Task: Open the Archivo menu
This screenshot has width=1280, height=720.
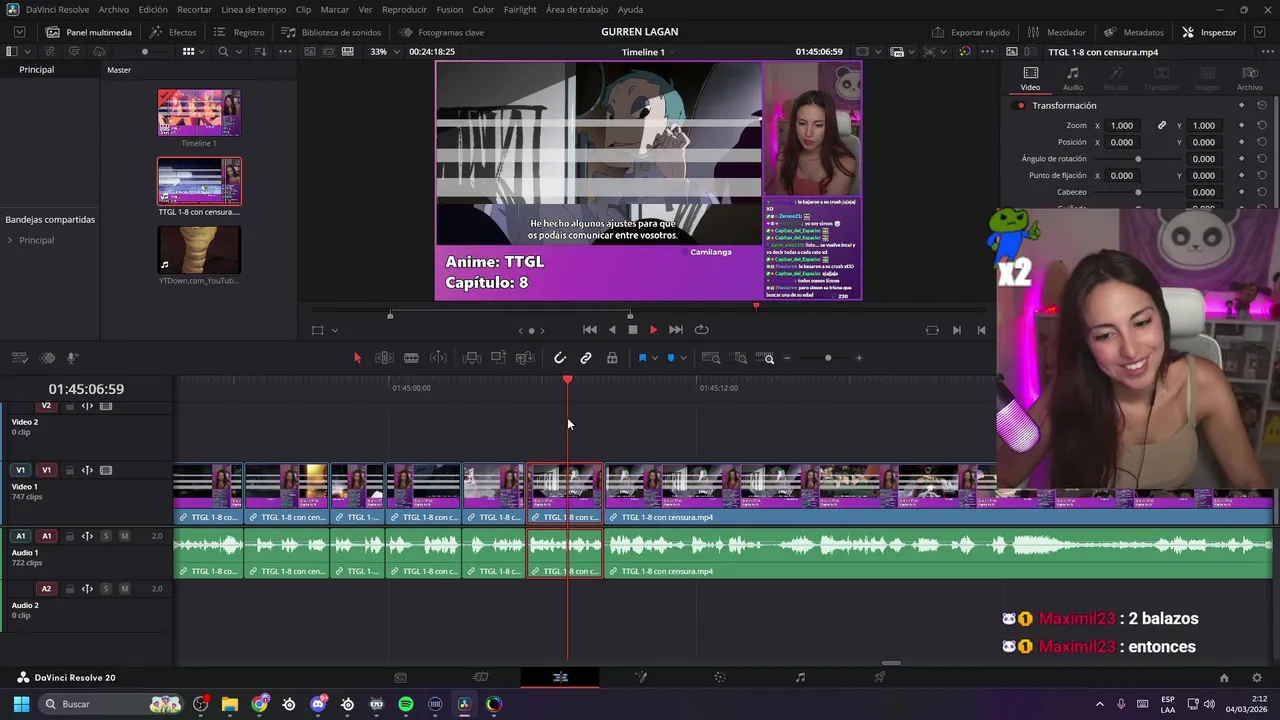Action: 114,9
